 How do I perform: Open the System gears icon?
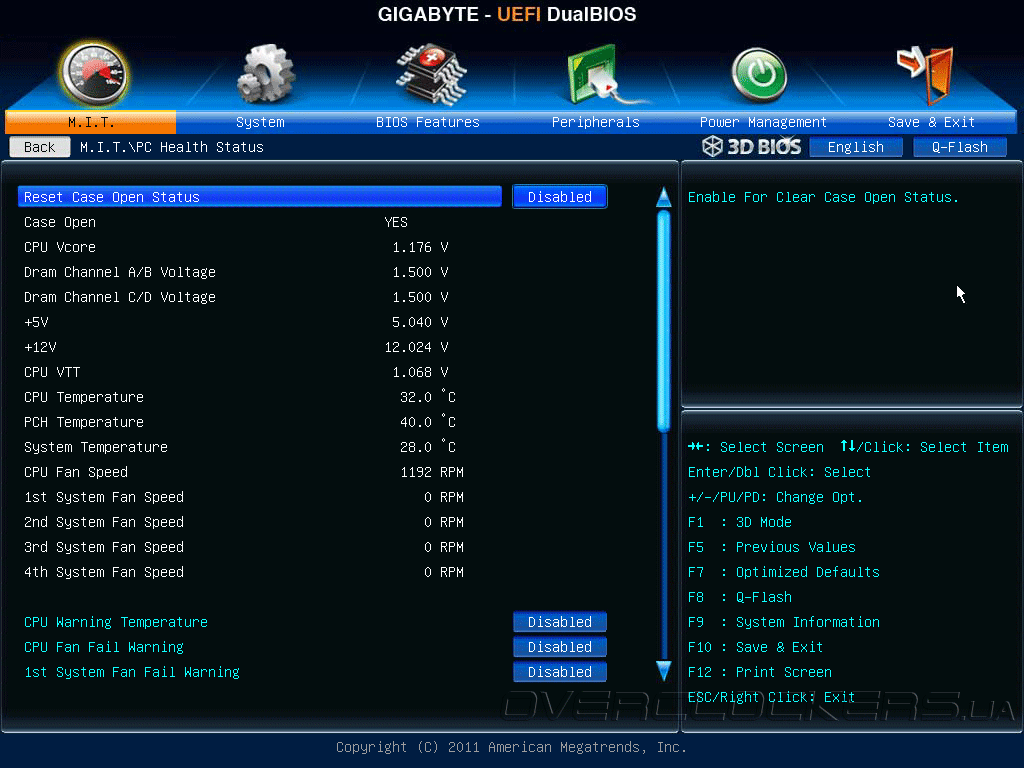[265, 74]
